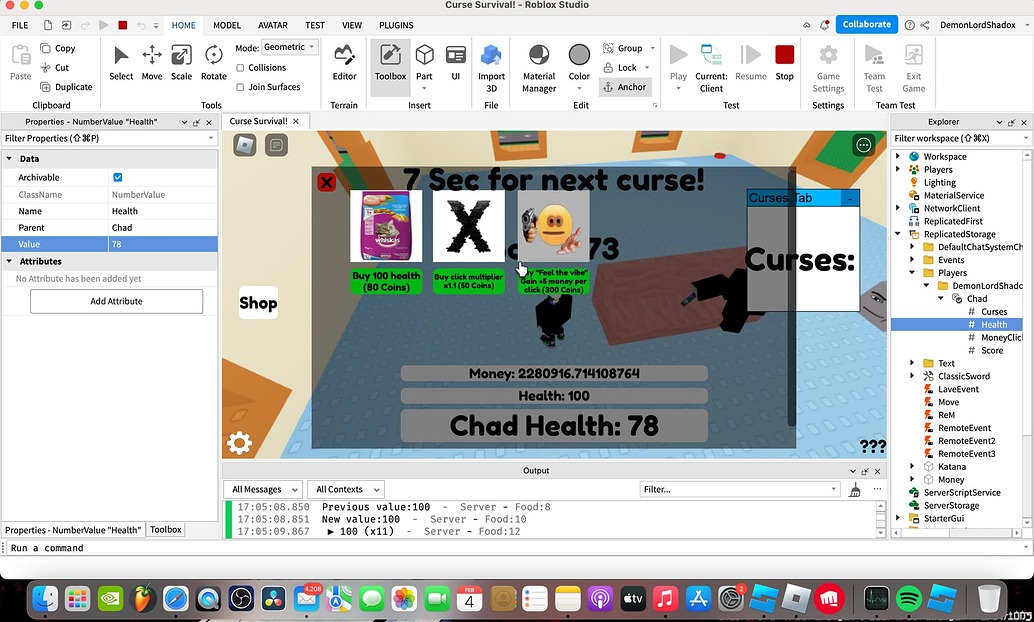Open the Mode dropdown showing Geometric
Image resolution: width=1034 pixels, height=622 pixels.
tap(289, 46)
